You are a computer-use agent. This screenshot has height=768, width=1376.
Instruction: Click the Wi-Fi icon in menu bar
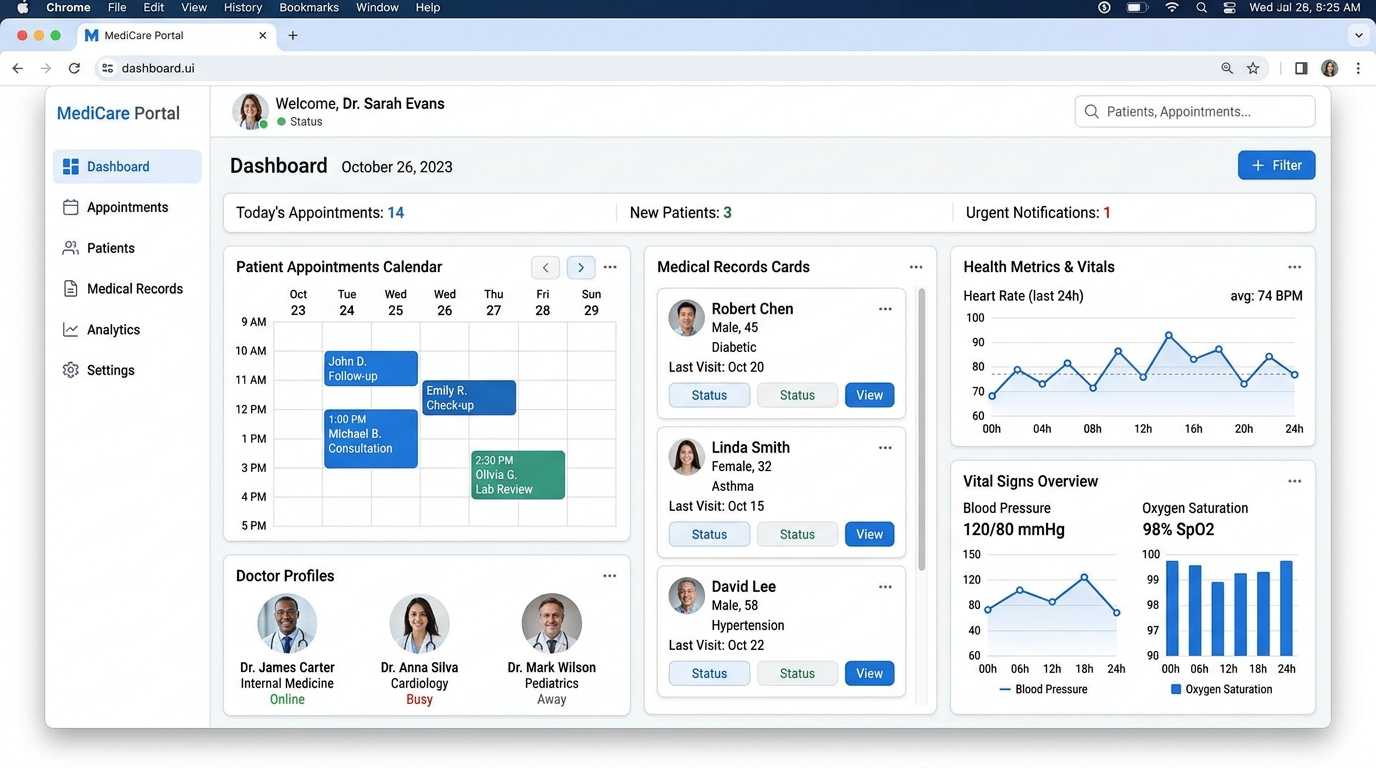coord(1171,7)
